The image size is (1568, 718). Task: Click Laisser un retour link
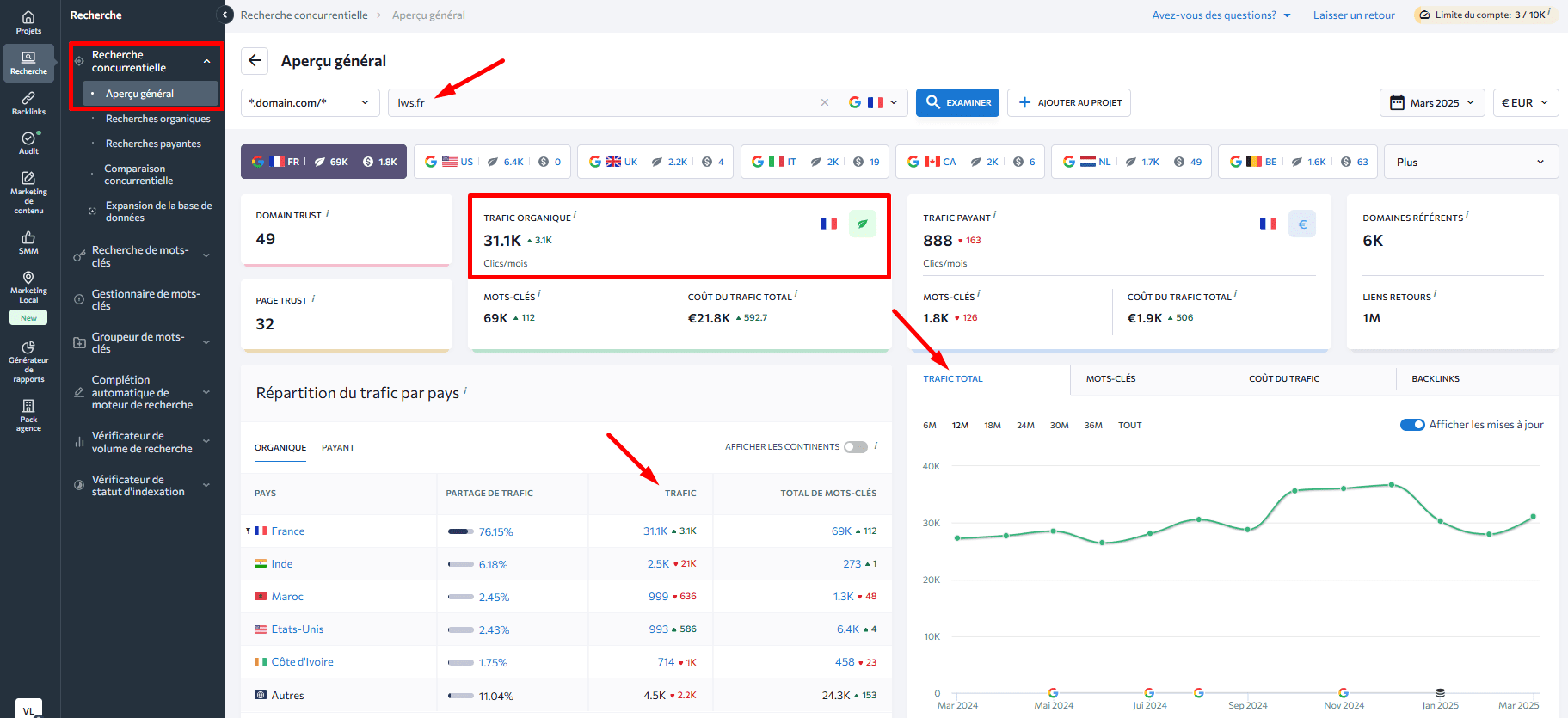pos(1354,15)
